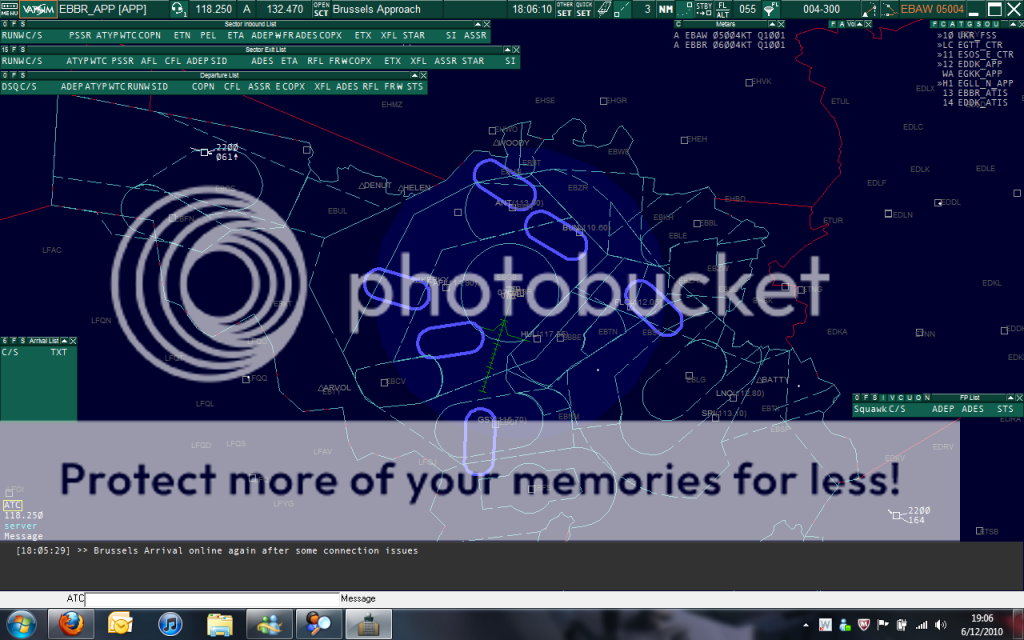1024x640 pixels.
Task: Open Firefox from the Windows taskbar
Action: pos(68,625)
